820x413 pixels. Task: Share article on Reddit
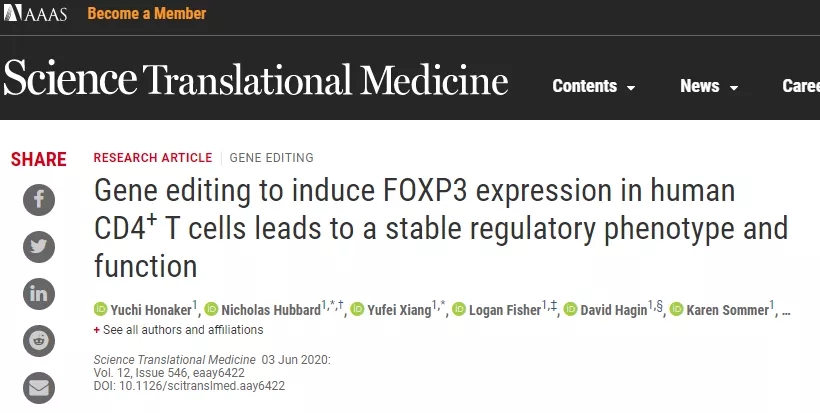pyautogui.click(x=39, y=340)
